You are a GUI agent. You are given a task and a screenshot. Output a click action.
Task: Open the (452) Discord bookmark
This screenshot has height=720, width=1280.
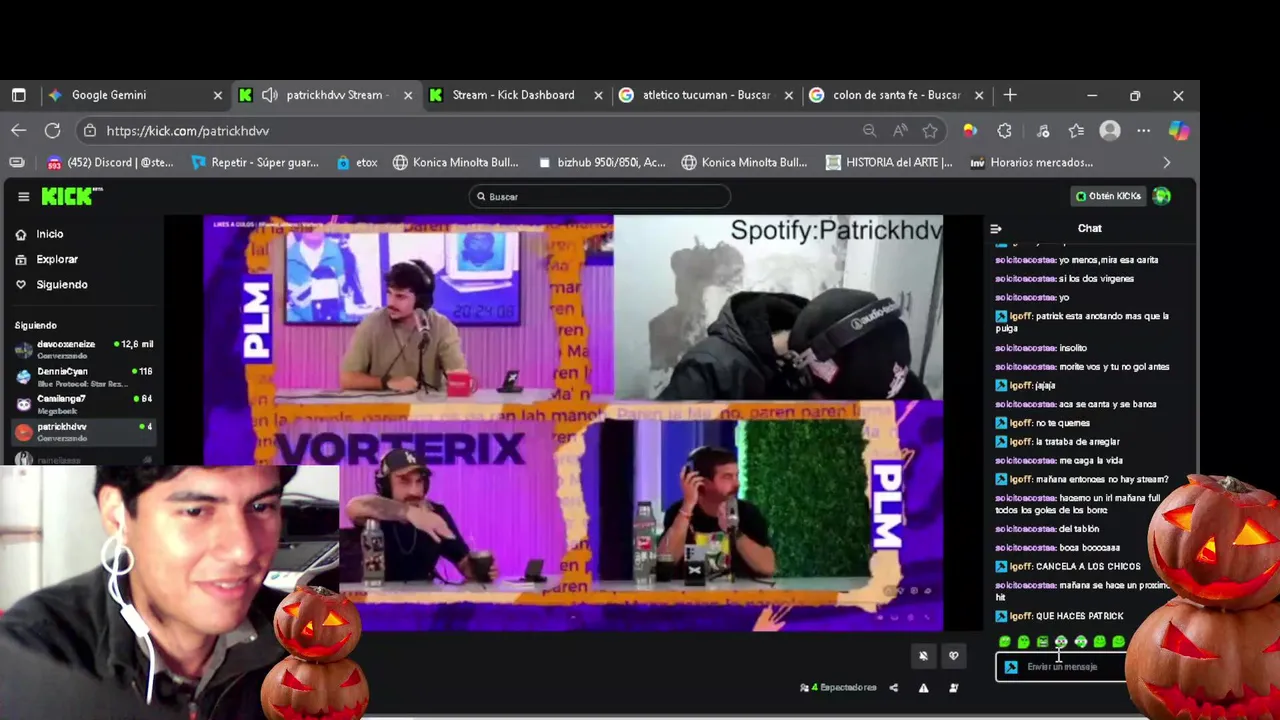click(x=111, y=162)
